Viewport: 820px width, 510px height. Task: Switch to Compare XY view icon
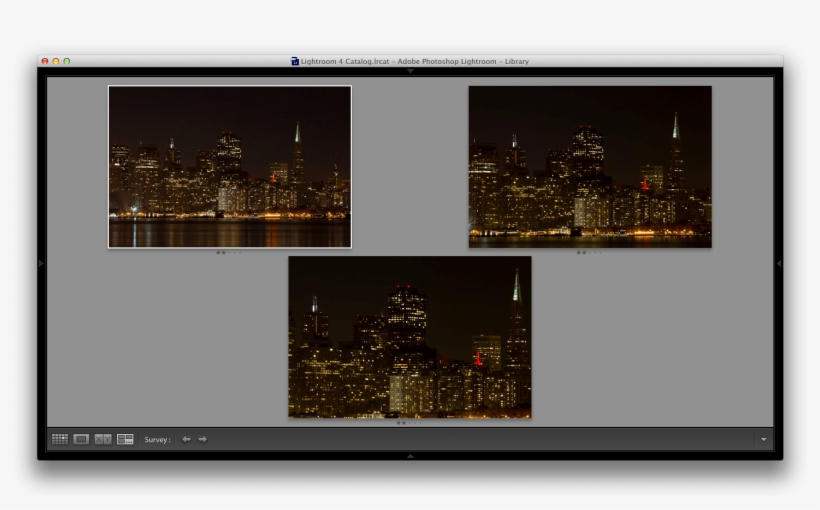[103, 439]
